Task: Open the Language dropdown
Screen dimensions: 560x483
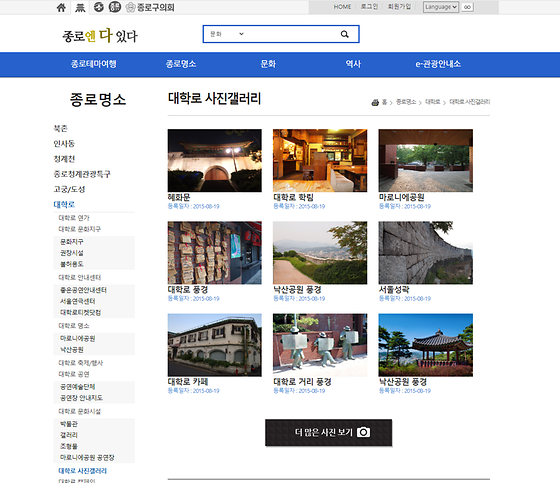Action: click(441, 7)
